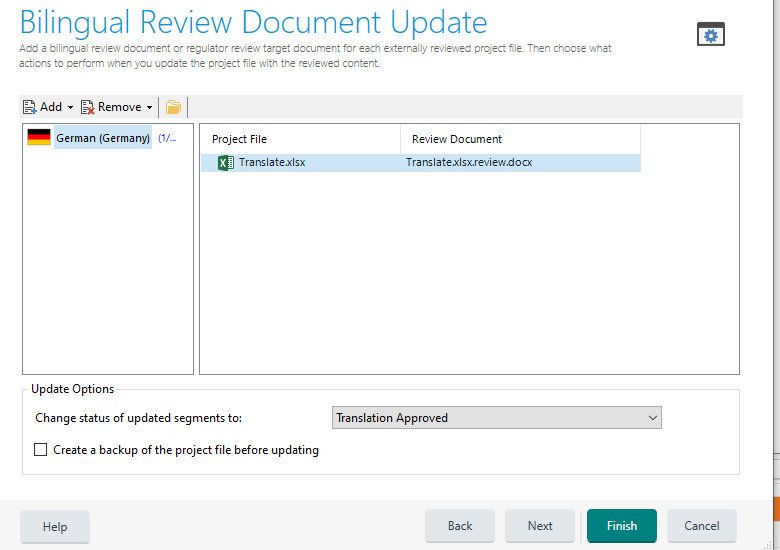This screenshot has height=550, width=780.
Task: Click the resize grip at the window corner
Action: (x=768, y=545)
